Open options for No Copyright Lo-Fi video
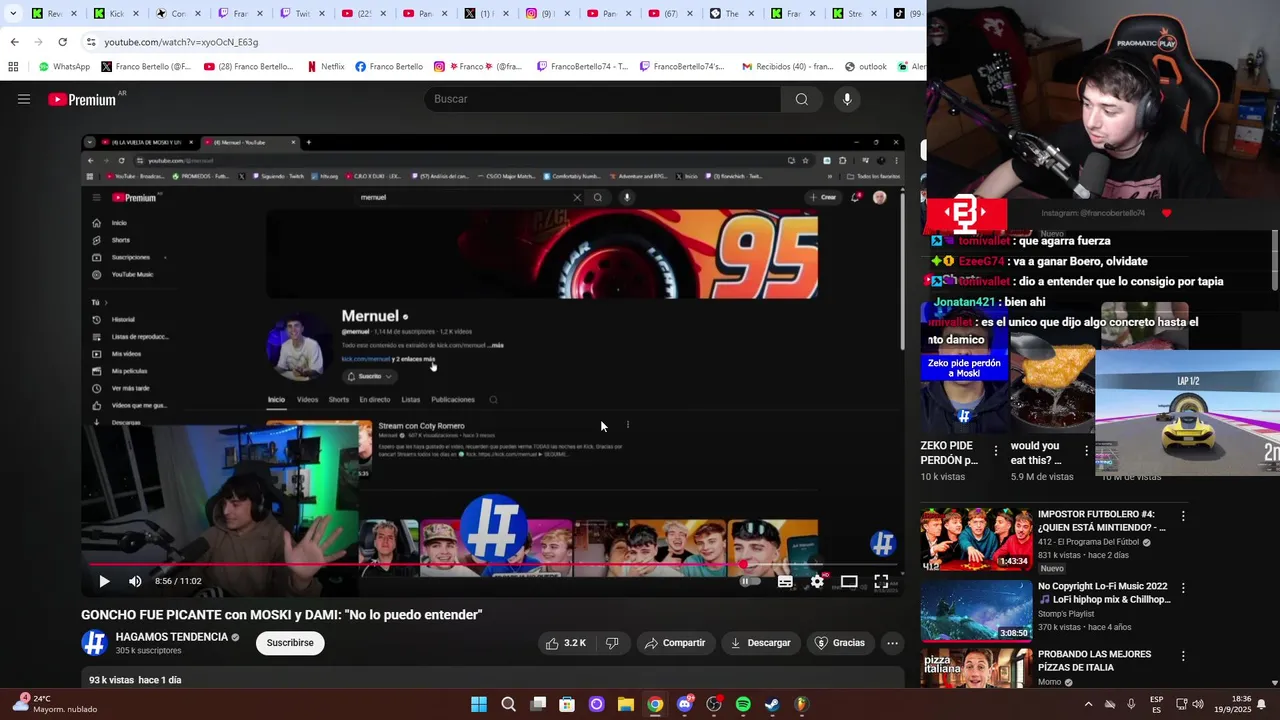This screenshot has height=720, width=1280. pyautogui.click(x=1183, y=588)
